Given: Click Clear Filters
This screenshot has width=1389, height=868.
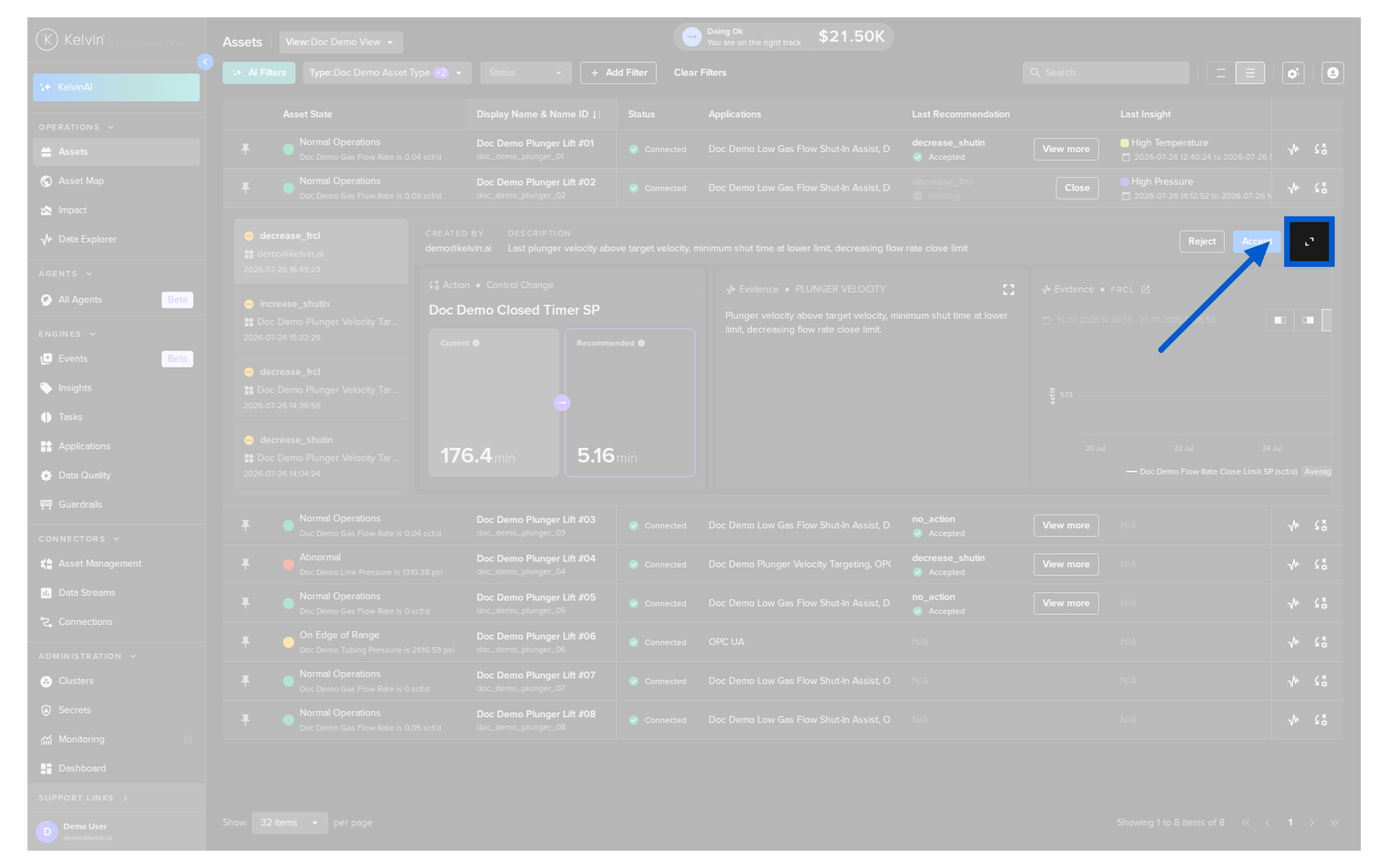Looking at the screenshot, I should click(700, 73).
